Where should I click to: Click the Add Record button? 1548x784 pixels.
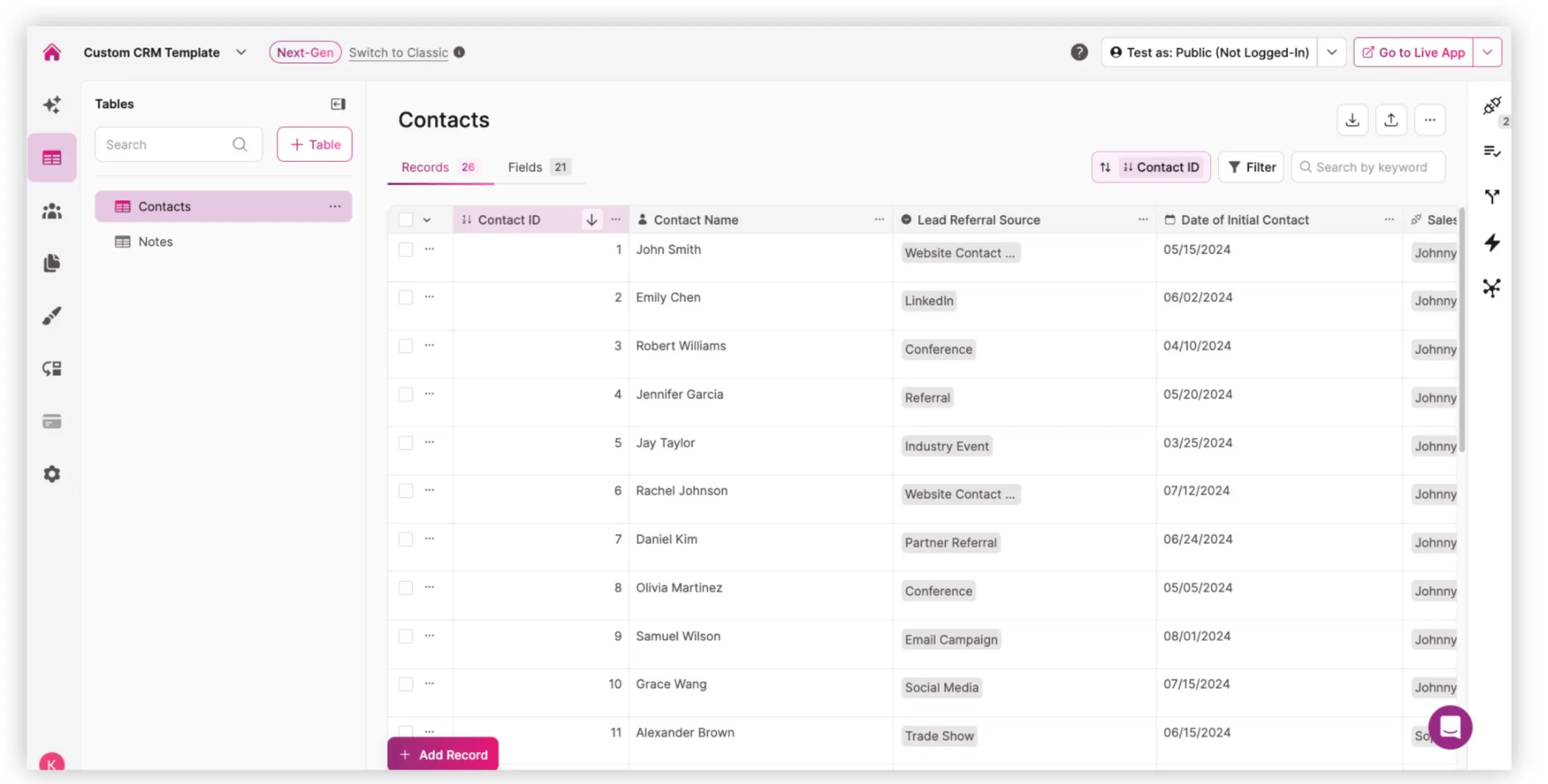[x=443, y=754]
